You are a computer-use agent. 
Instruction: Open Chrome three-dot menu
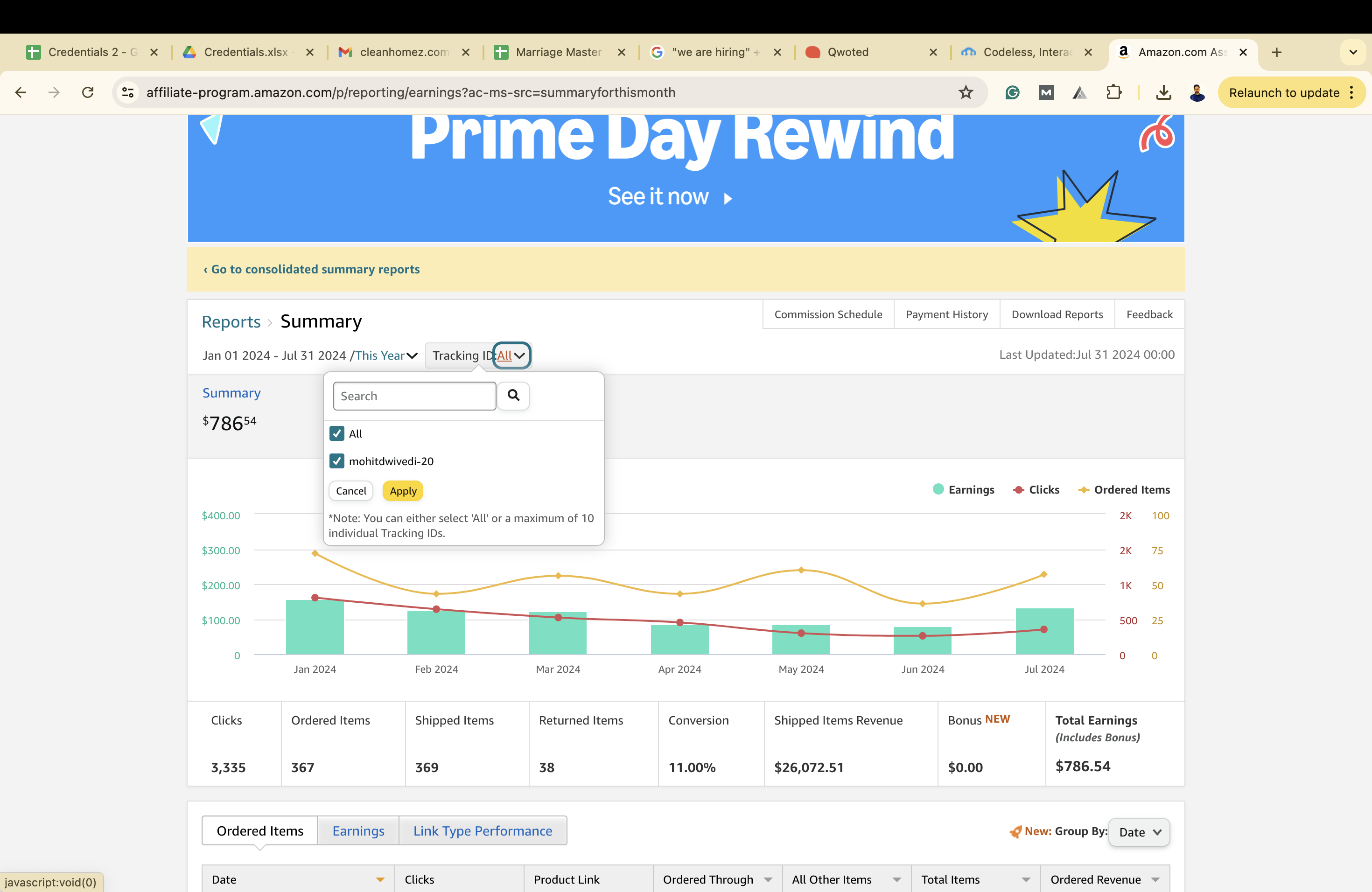pyautogui.click(x=1351, y=92)
